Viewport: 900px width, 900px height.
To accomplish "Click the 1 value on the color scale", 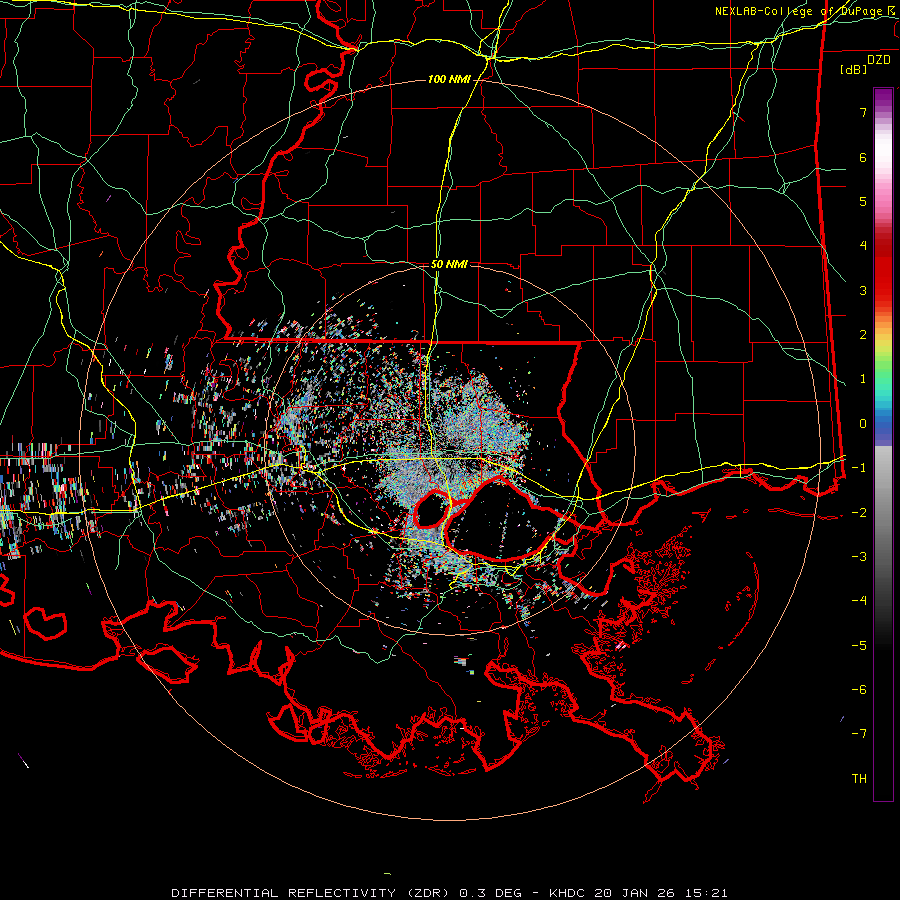I will [x=863, y=379].
